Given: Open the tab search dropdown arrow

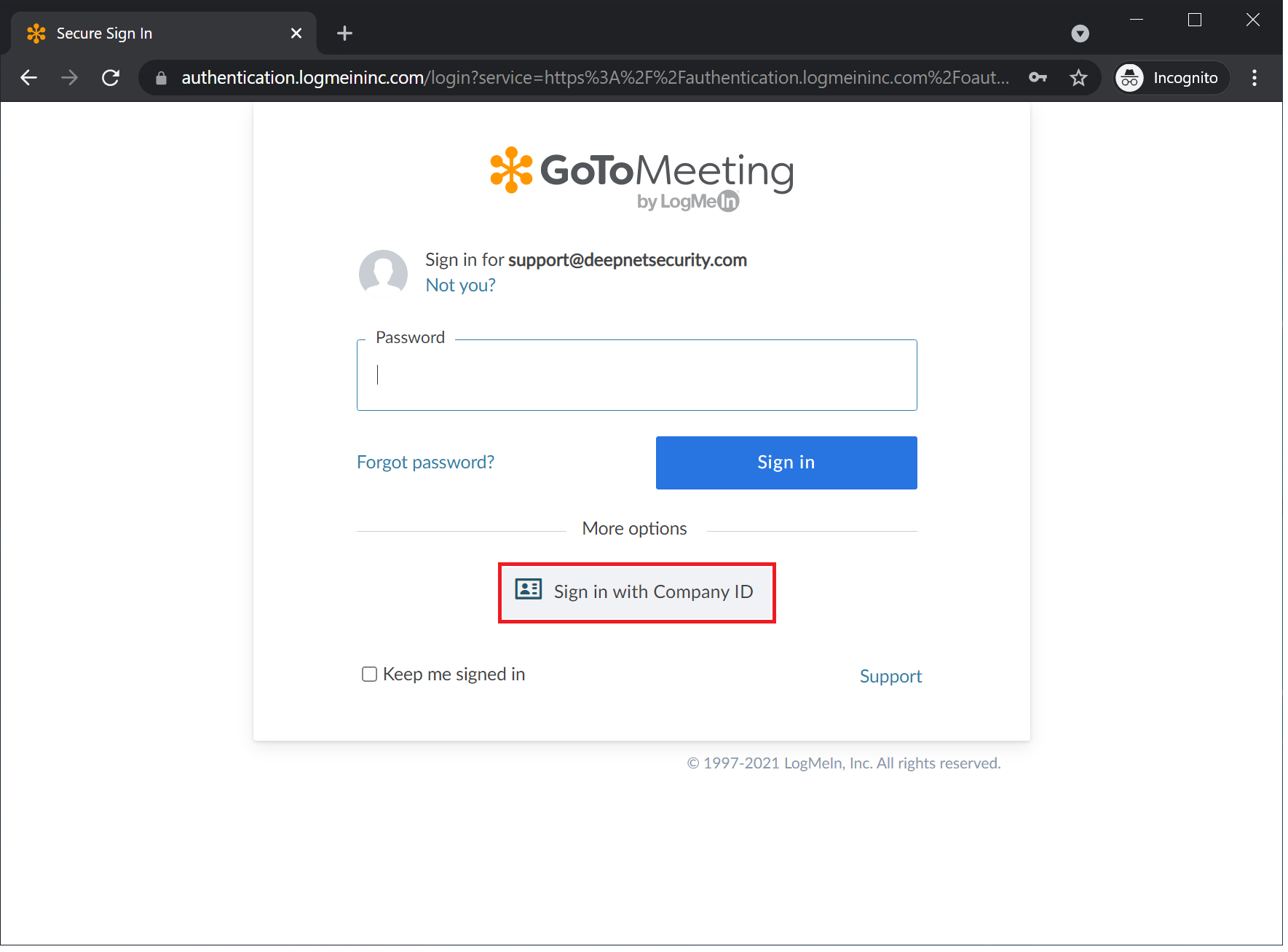Looking at the screenshot, I should tap(1080, 34).
